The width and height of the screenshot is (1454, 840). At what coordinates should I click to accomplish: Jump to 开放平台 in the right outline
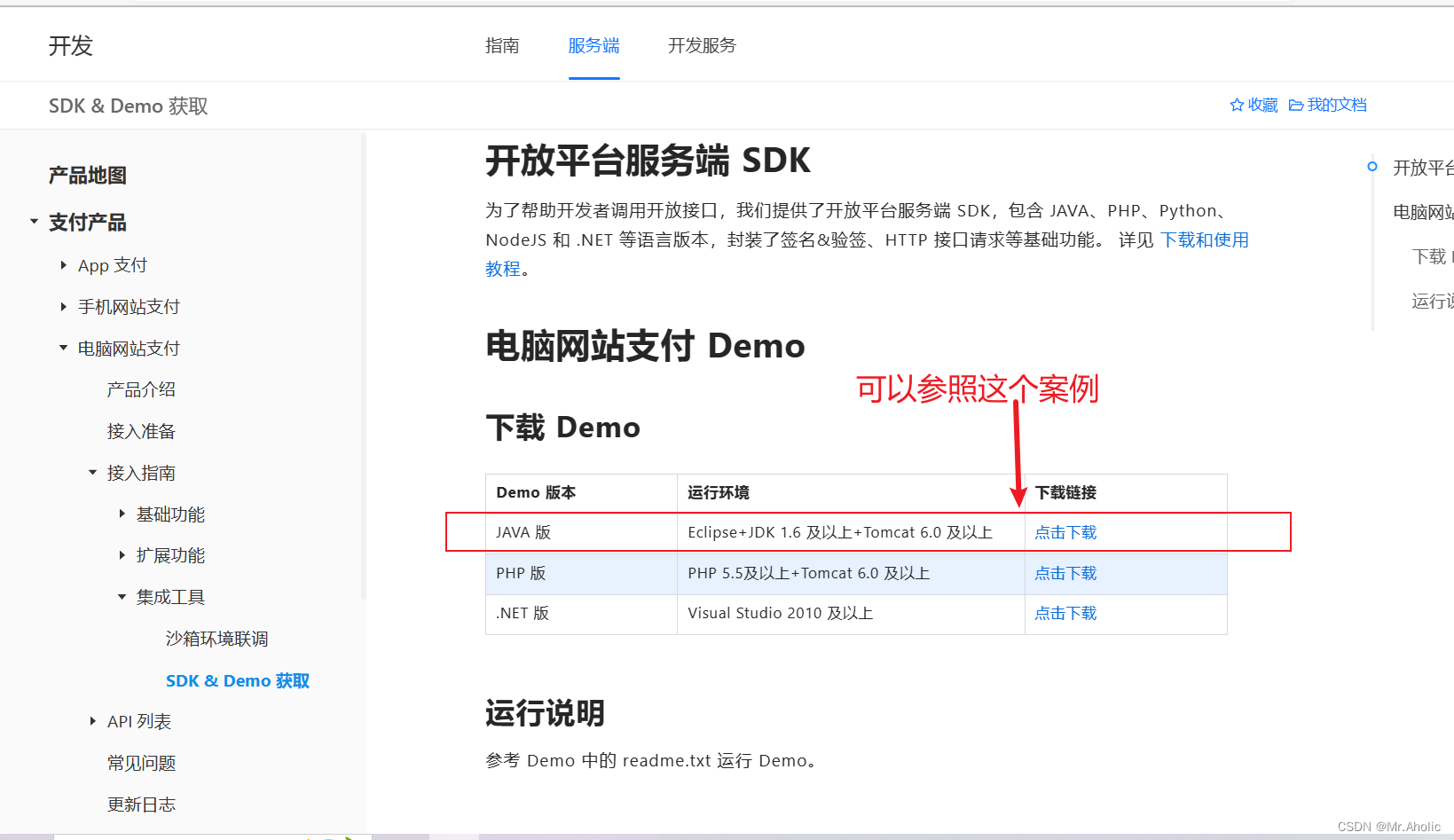[x=1423, y=168]
